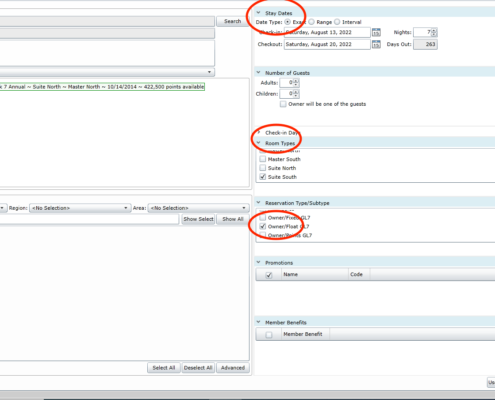
Task: Collapse the Promotions section
Action: click(258, 263)
